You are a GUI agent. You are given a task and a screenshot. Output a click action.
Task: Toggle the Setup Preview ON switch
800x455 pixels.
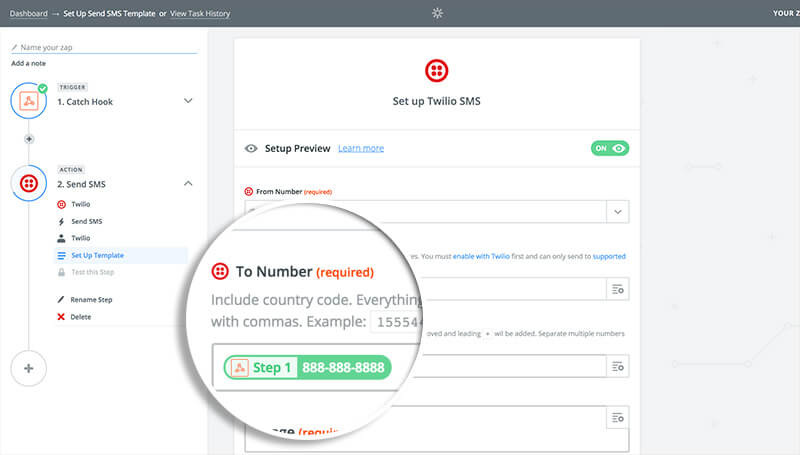tap(610, 148)
